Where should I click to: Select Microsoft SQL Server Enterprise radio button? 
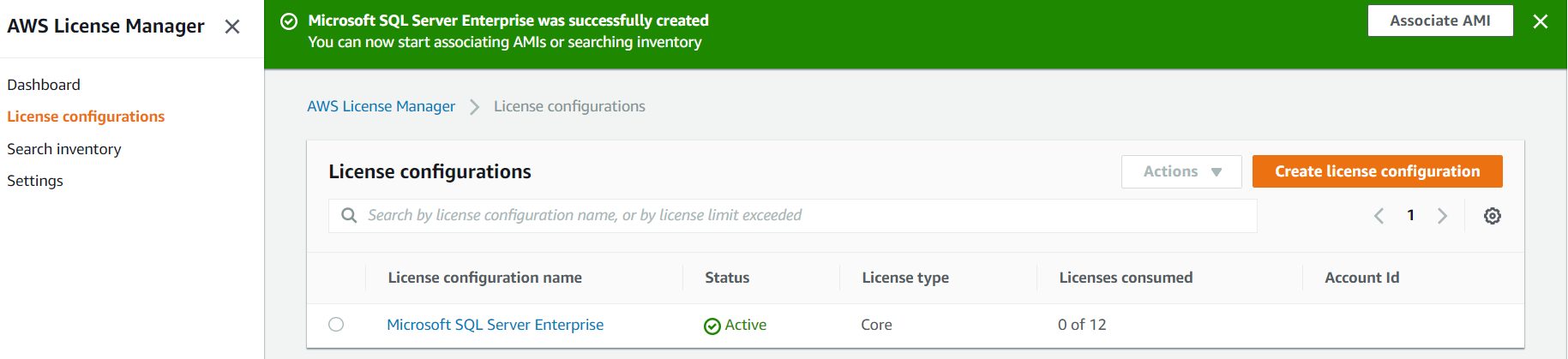[x=336, y=324]
